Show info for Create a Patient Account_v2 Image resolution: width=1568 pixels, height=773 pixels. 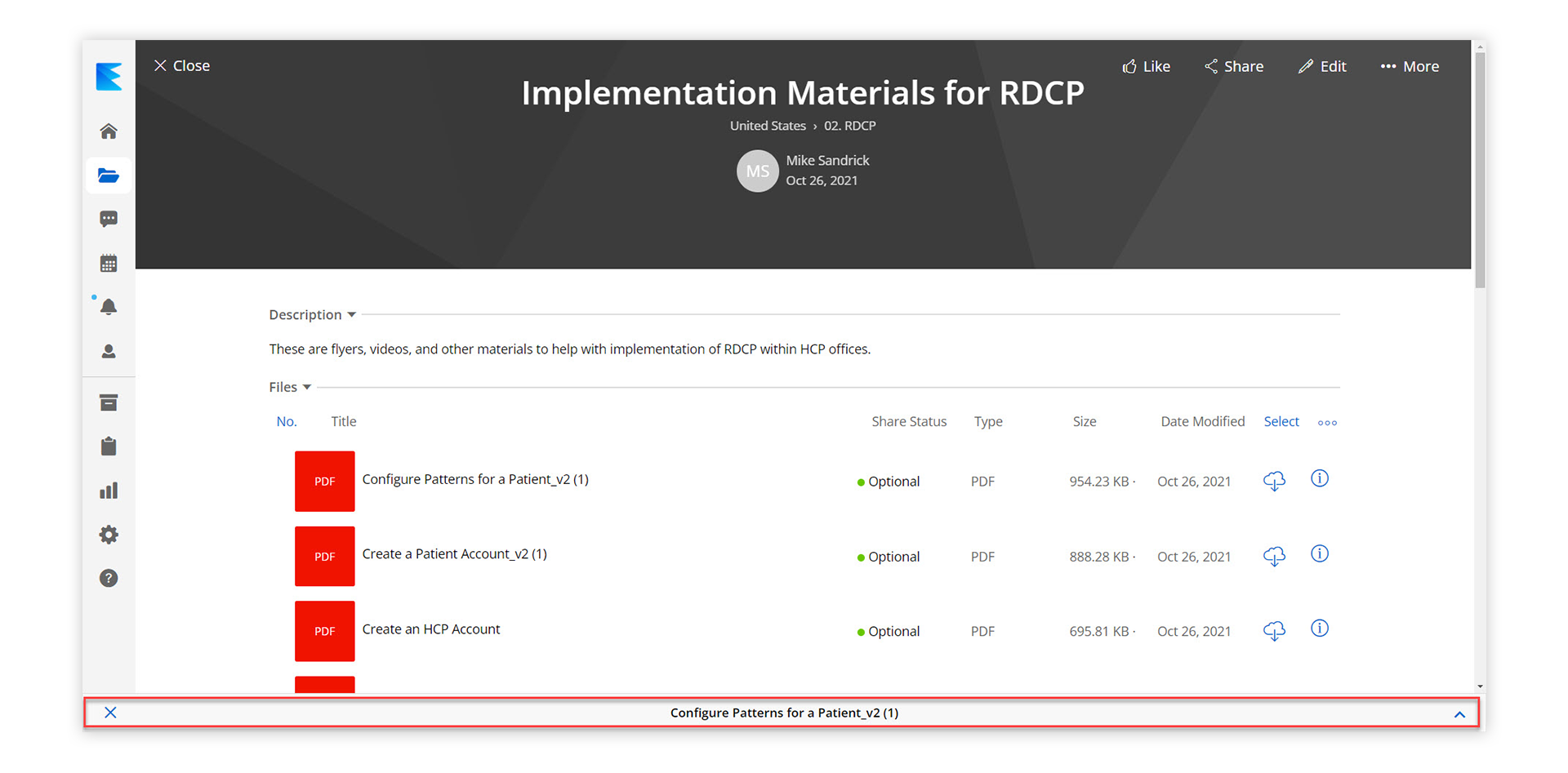[x=1320, y=553]
